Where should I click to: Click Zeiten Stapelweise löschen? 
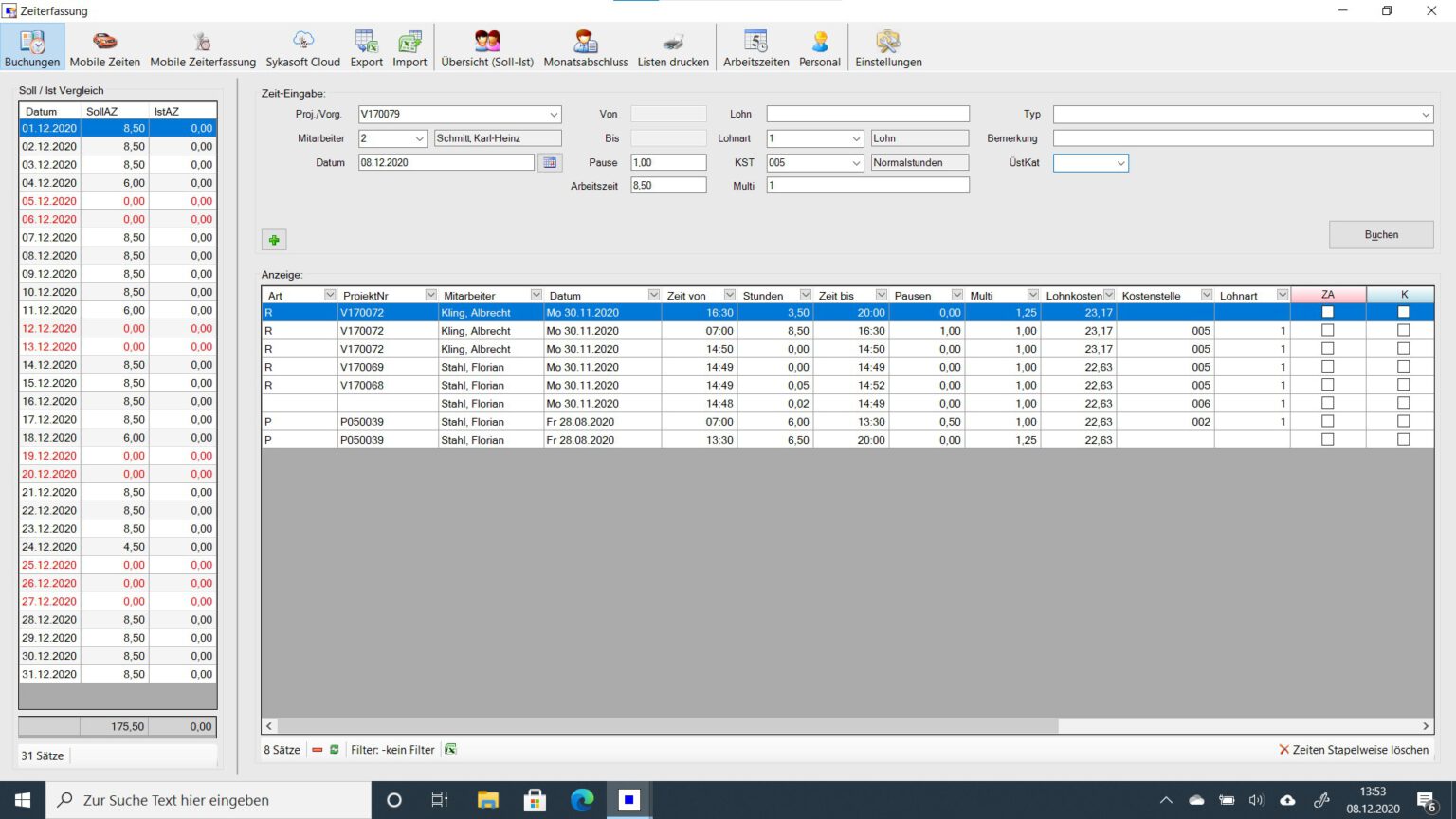pos(1354,750)
